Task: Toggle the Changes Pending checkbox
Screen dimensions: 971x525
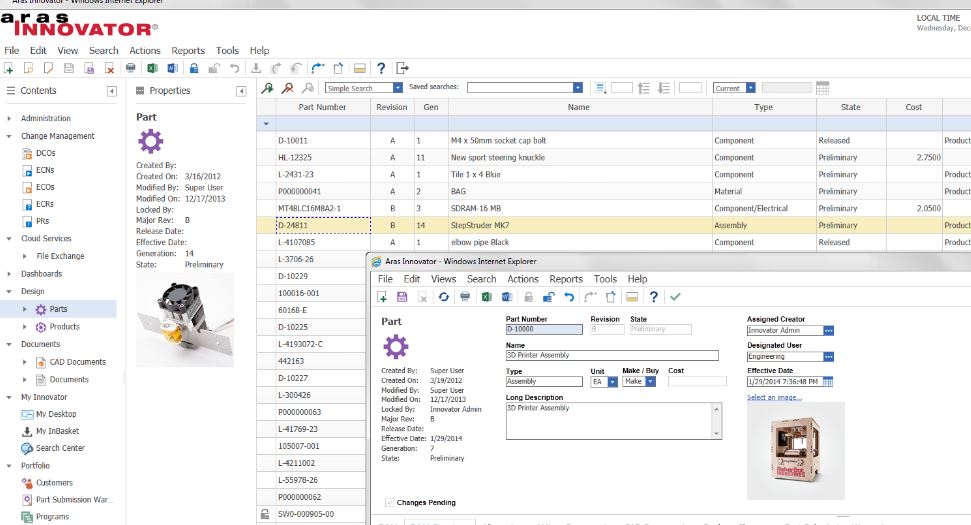Action: (389, 502)
